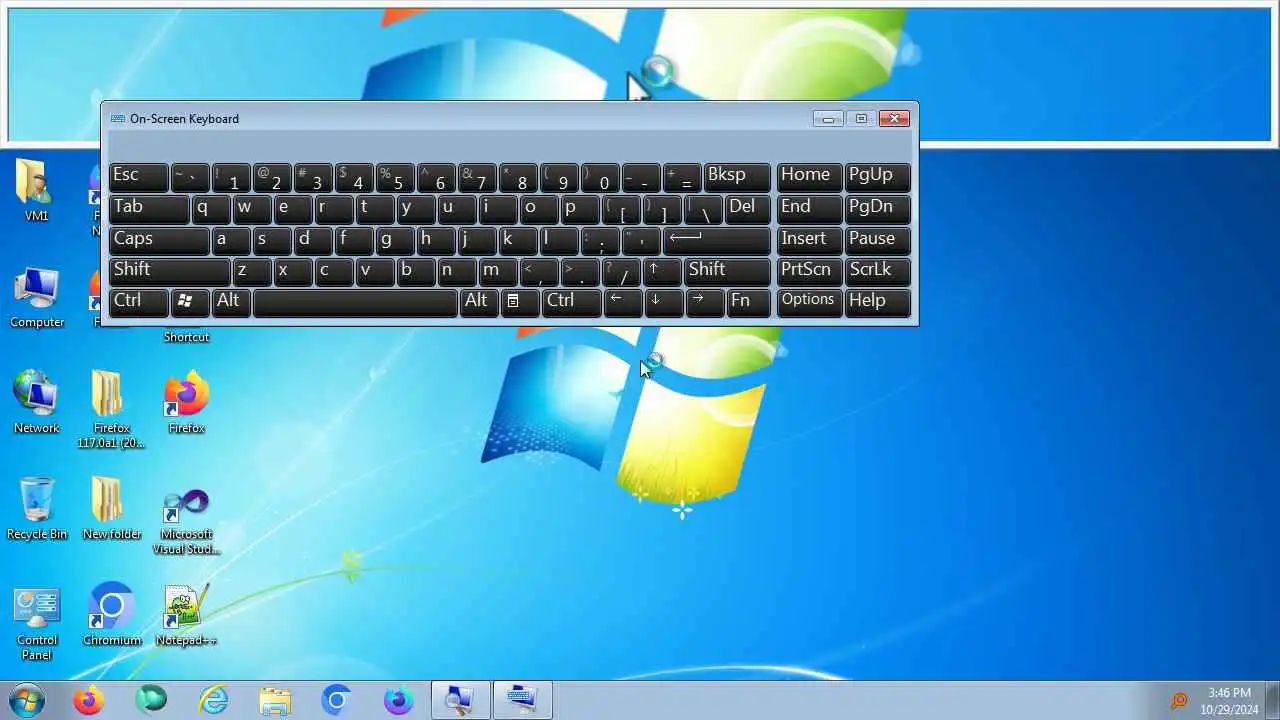Click the Options key
The height and width of the screenshot is (720, 1280).
[810, 302]
